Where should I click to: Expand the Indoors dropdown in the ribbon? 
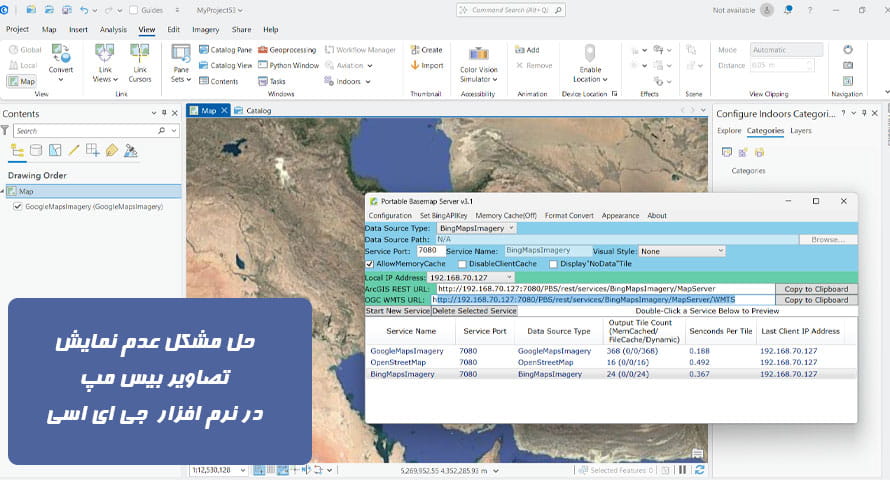[368, 82]
